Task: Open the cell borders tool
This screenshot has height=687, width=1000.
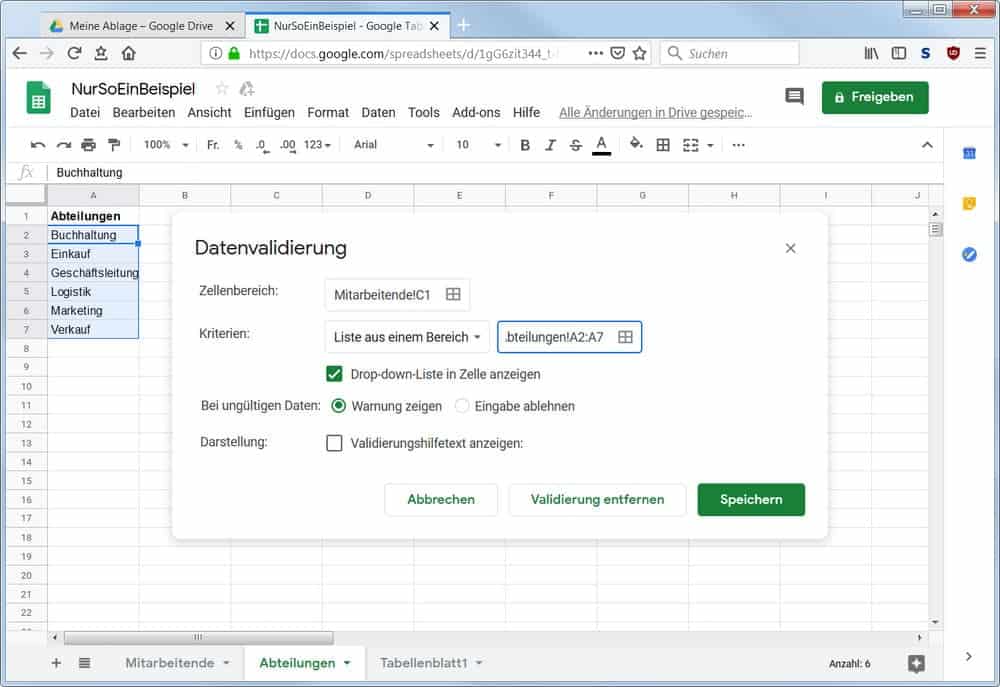Action: click(x=662, y=145)
